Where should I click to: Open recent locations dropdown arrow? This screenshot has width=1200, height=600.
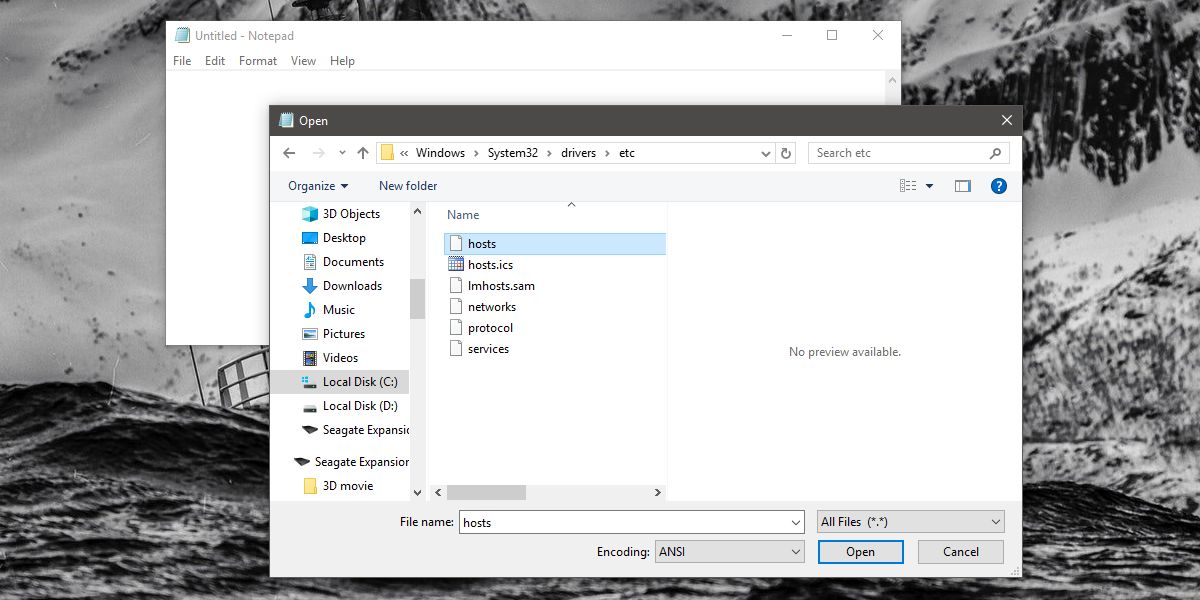point(342,153)
